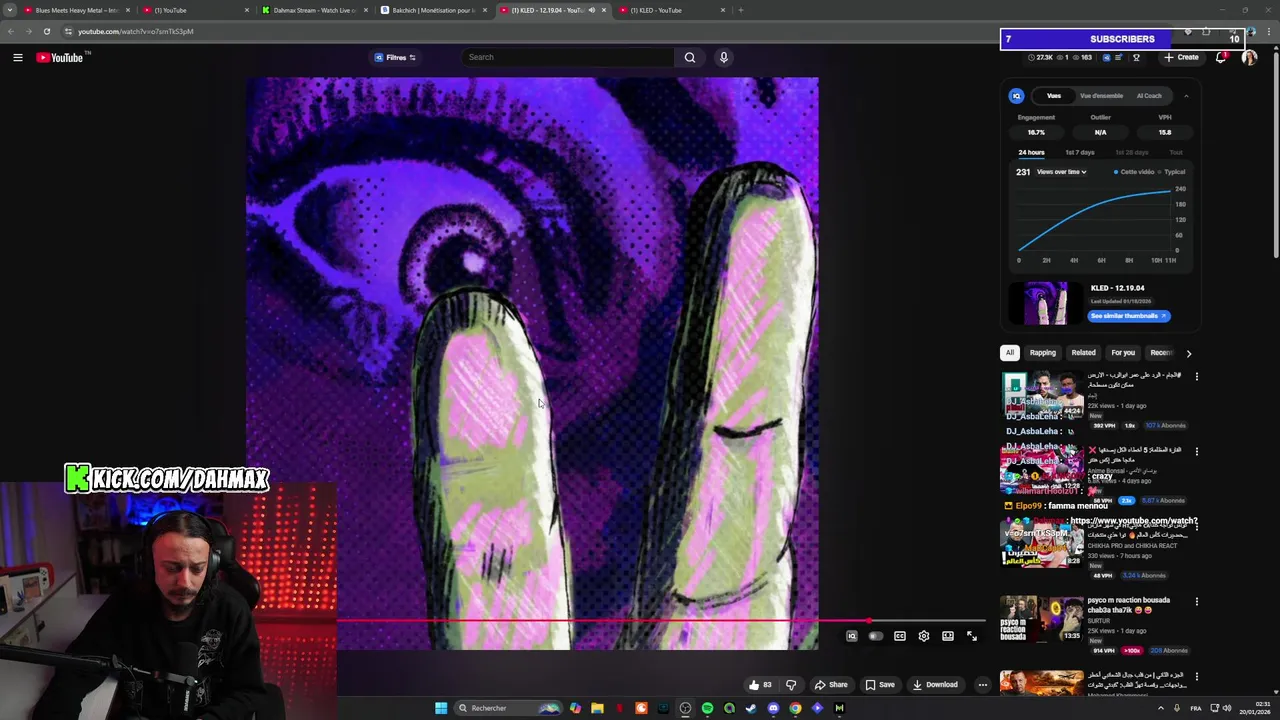Viewport: 1280px width, 720px height.
Task: Open YouTube notifications bell
Action: tap(1221, 57)
